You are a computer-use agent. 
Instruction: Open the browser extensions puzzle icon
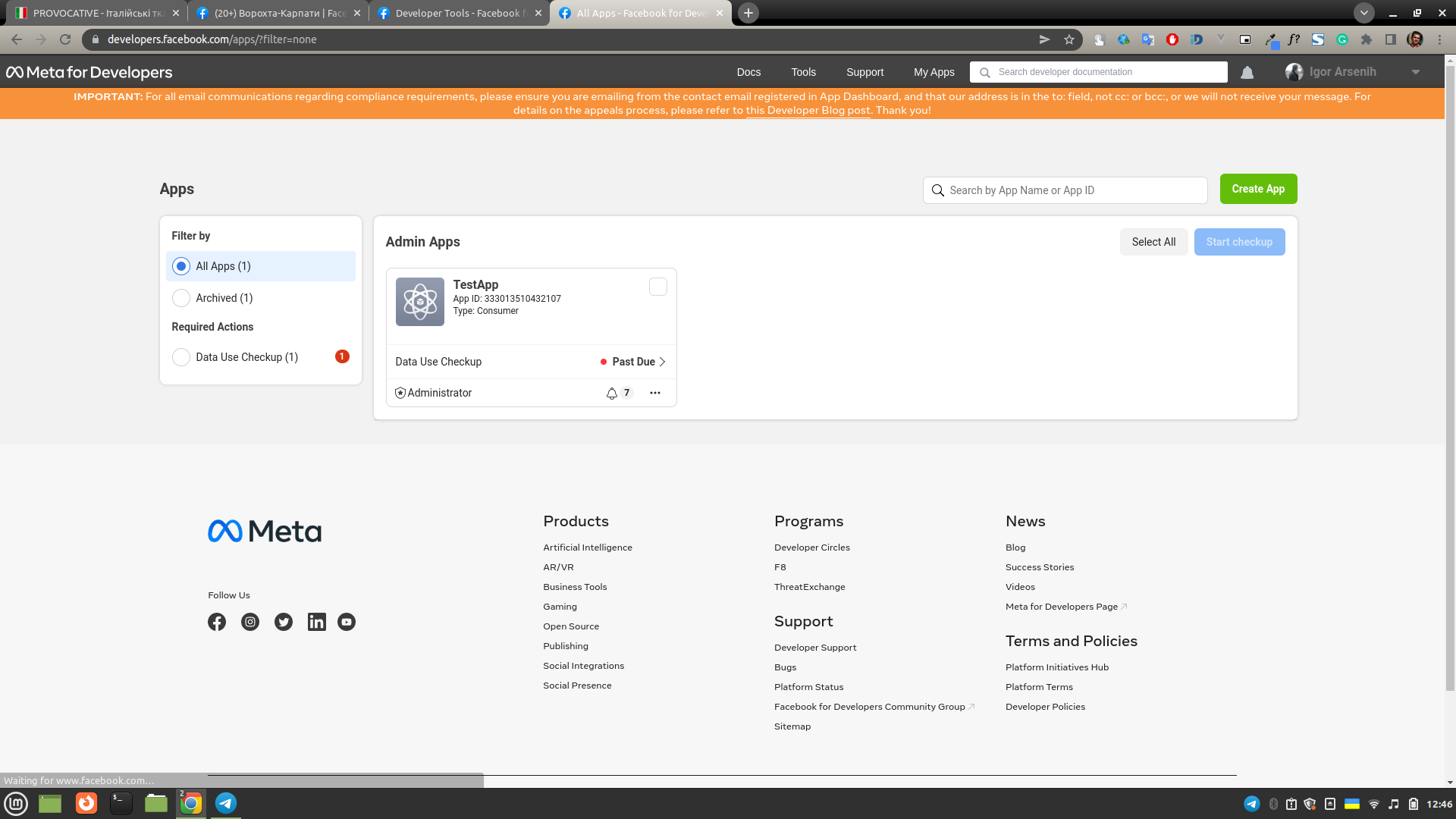click(1367, 39)
